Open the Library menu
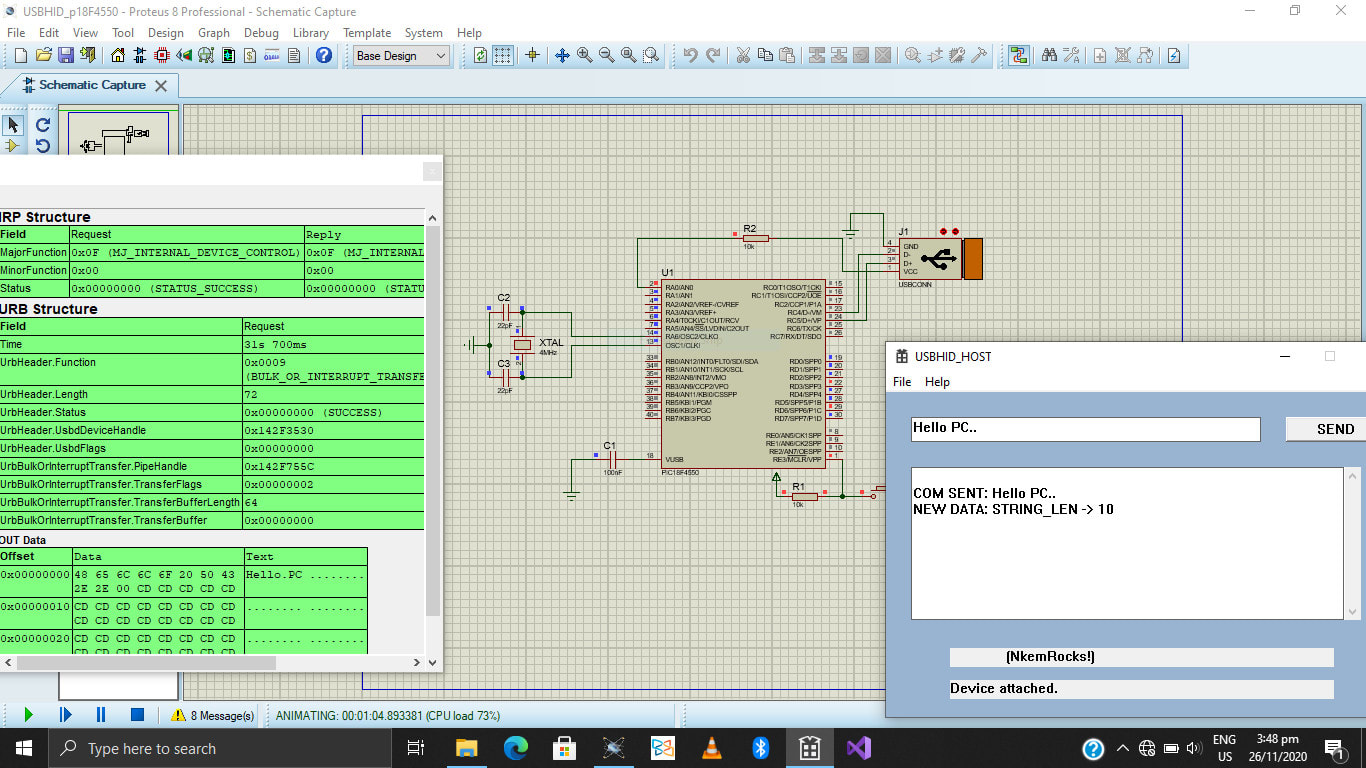1366x768 pixels. pyautogui.click(x=311, y=33)
